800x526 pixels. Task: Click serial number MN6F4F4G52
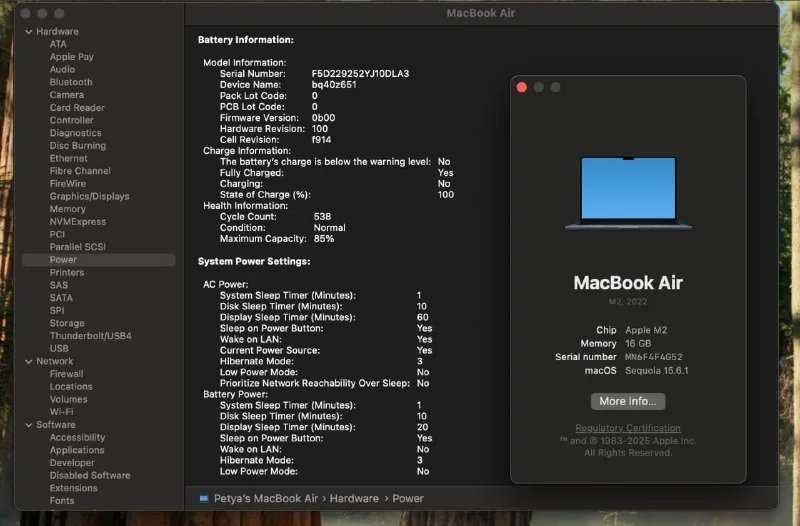654,357
